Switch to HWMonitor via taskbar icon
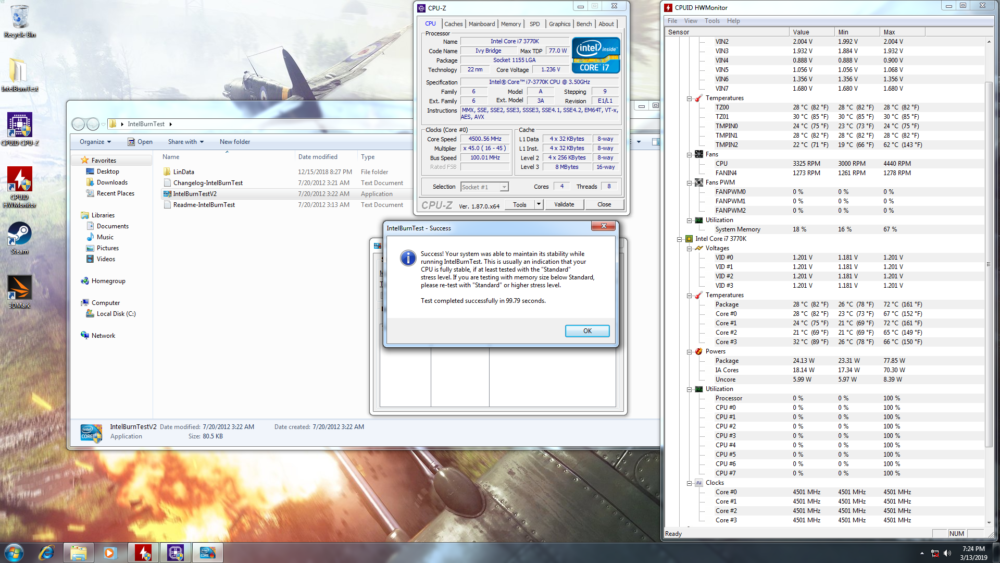1000x563 pixels. pos(143,552)
